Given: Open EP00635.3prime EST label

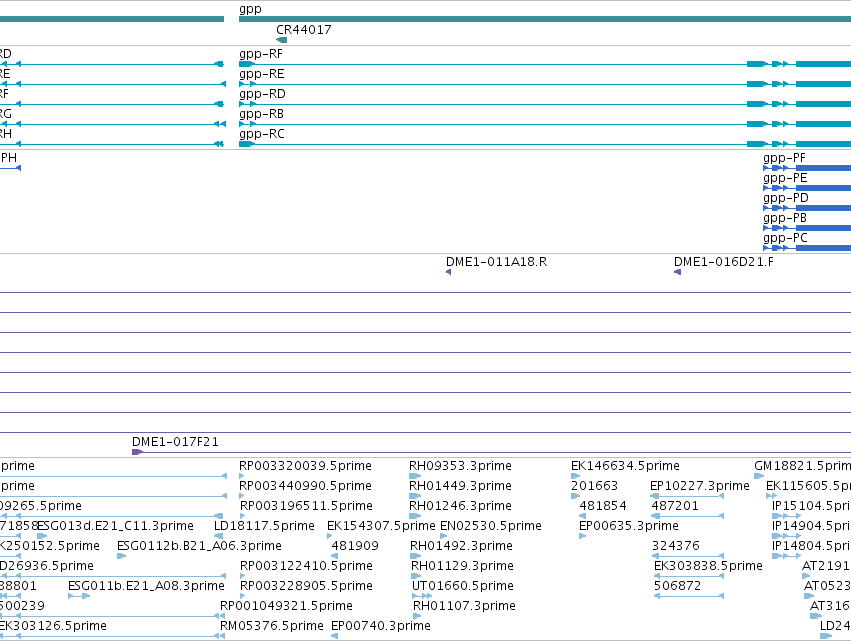Looking at the screenshot, I should (x=628, y=526).
